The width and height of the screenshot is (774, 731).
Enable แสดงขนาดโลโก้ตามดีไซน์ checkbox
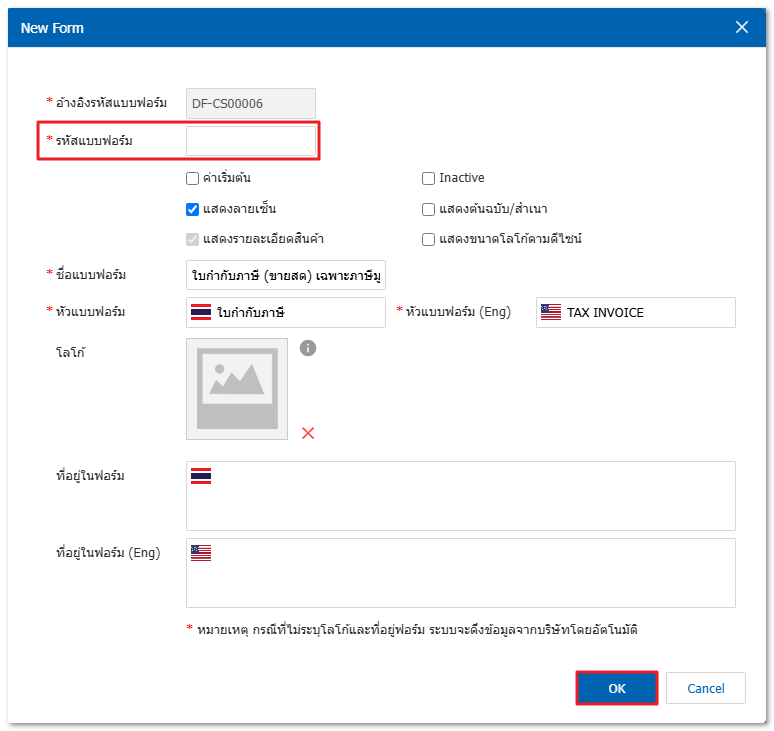click(429, 239)
